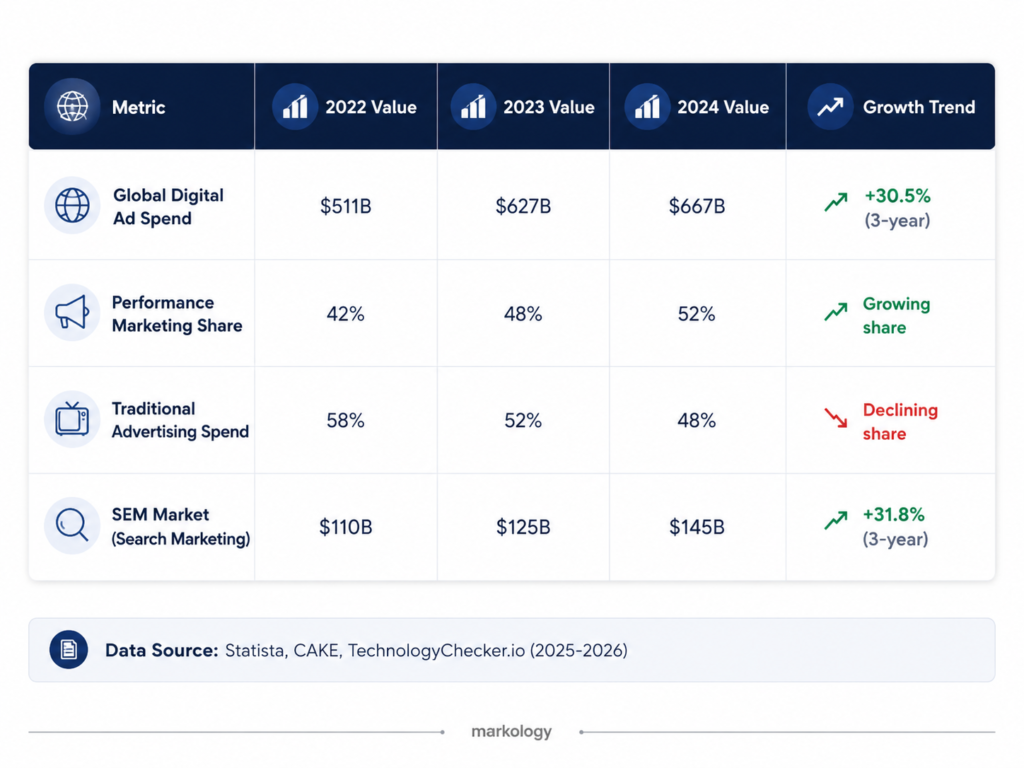The height and width of the screenshot is (768, 1024).
Task: Click the bar chart icon for 2024 Value
Action: (647, 106)
